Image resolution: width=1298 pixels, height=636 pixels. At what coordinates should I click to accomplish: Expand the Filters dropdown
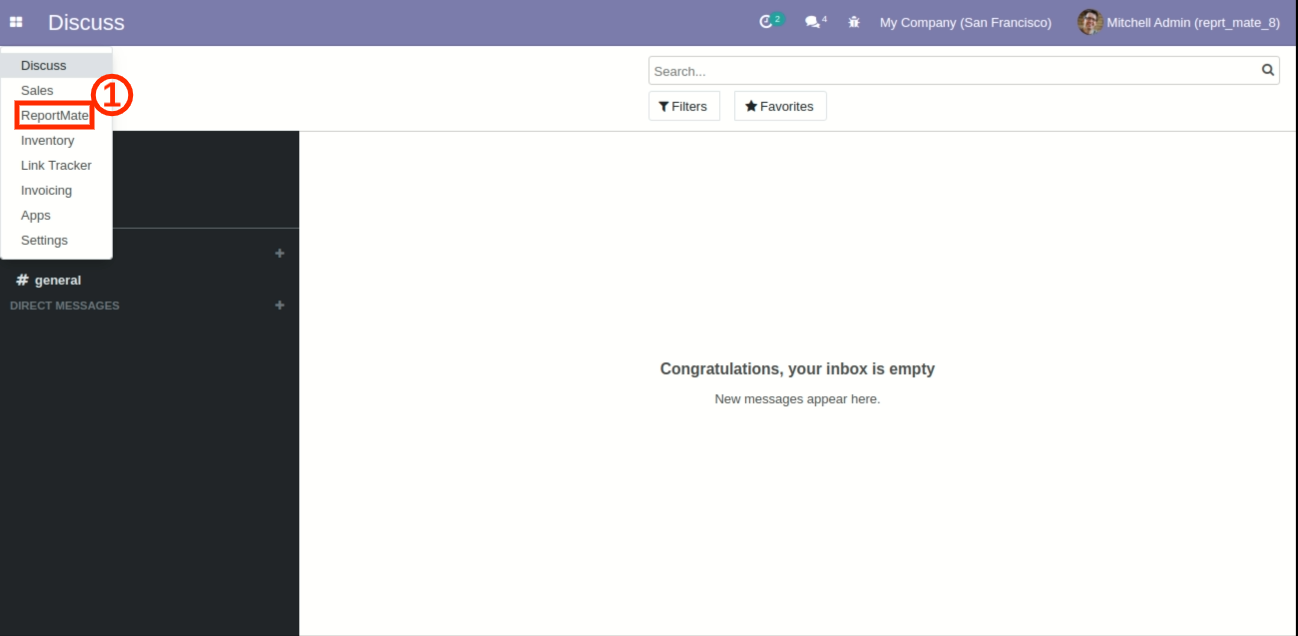684,106
